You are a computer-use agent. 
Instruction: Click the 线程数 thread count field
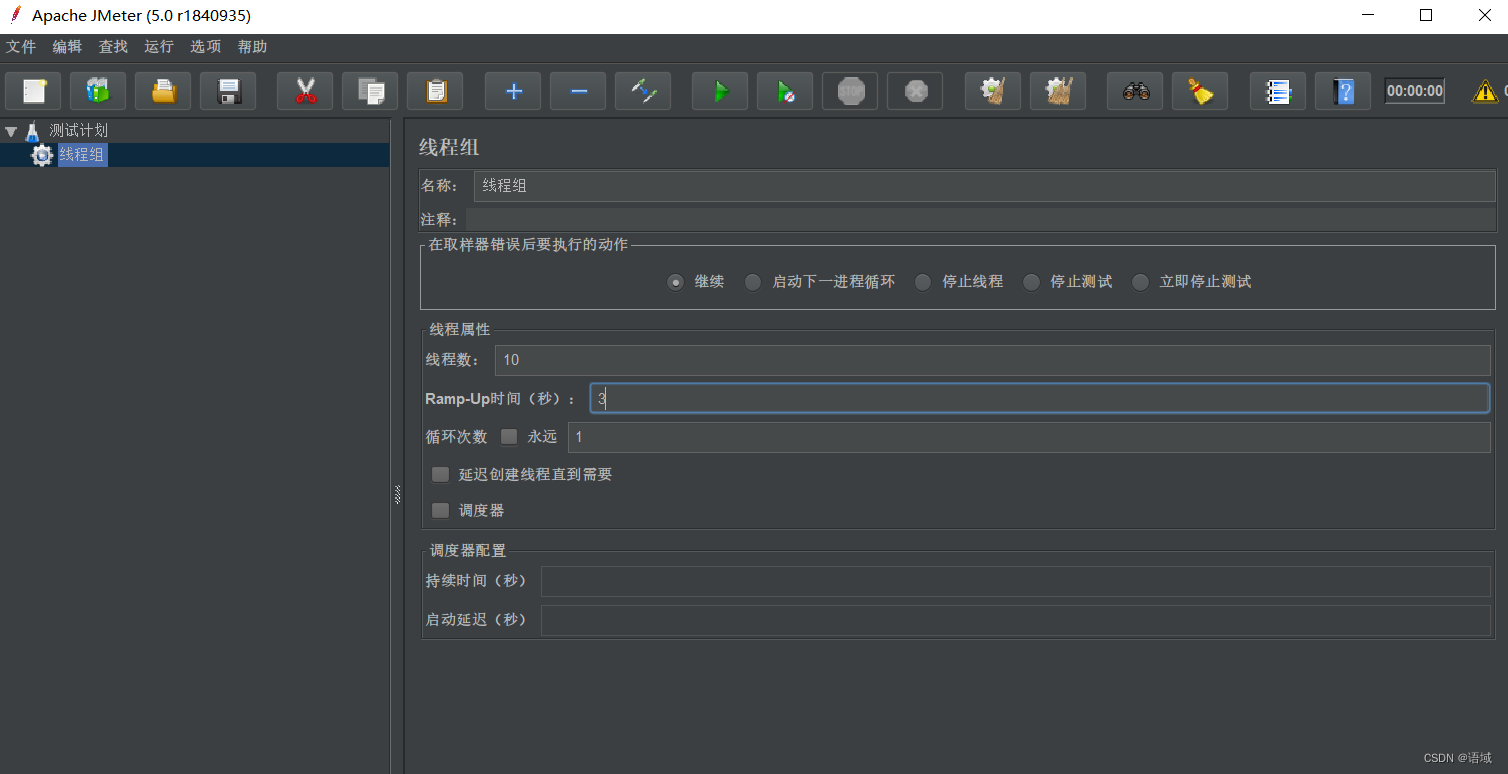pyautogui.click(x=992, y=360)
